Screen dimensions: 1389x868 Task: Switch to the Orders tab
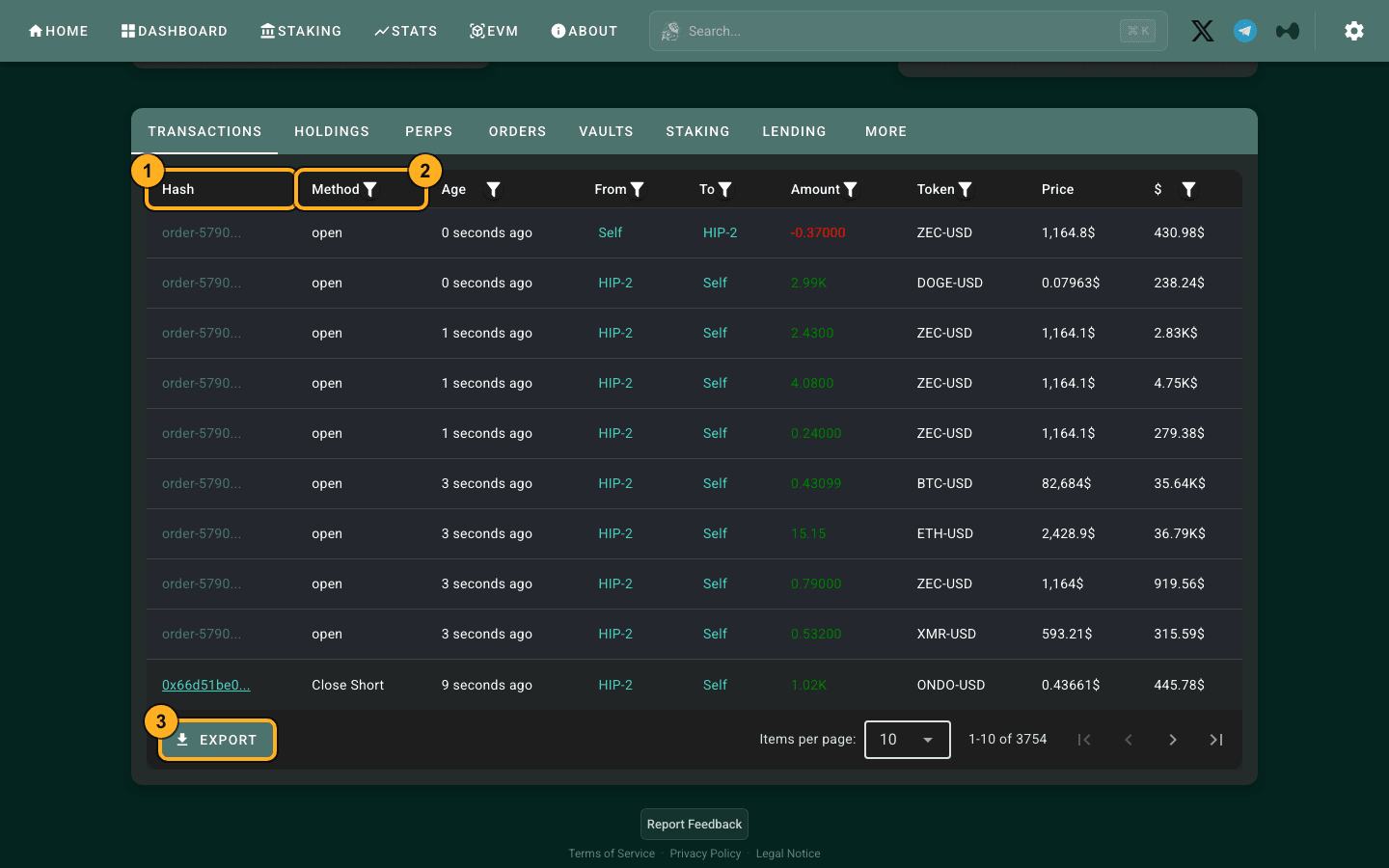[x=518, y=131]
